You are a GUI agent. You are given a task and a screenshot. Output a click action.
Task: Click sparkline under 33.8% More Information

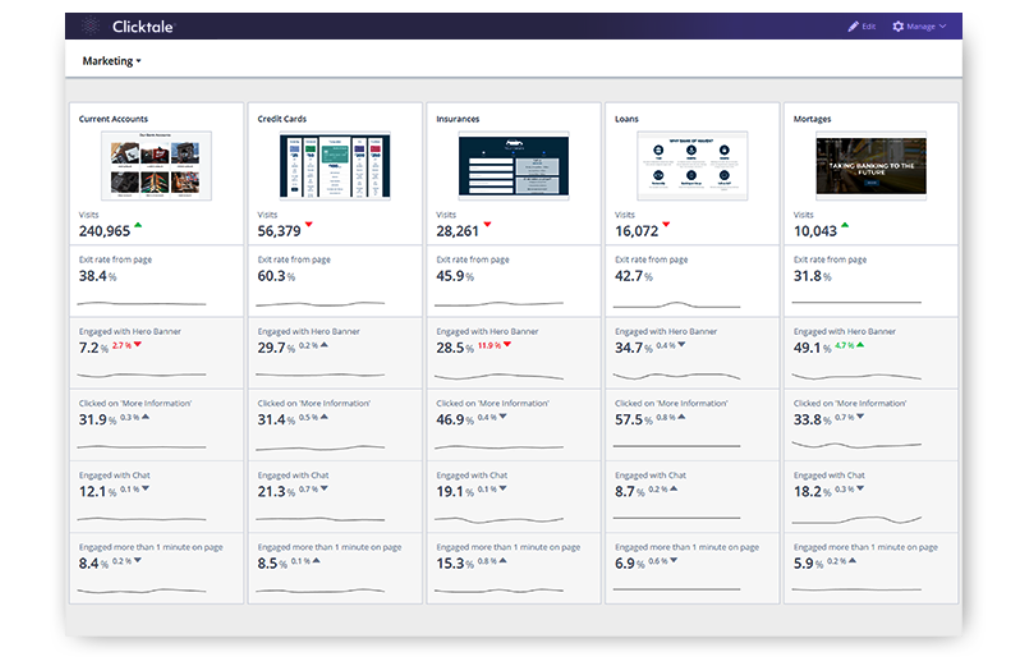(x=856, y=445)
